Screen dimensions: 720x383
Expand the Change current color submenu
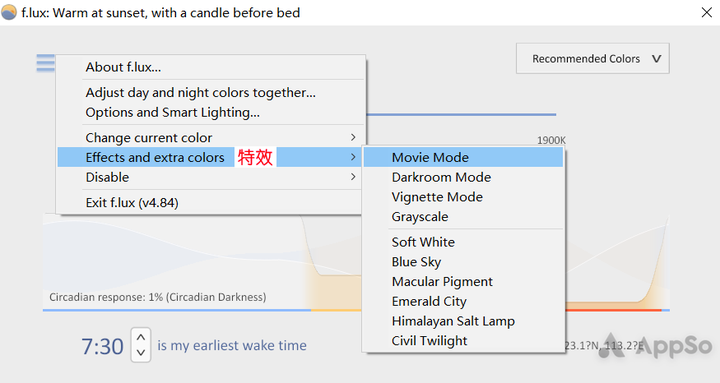tap(210, 137)
